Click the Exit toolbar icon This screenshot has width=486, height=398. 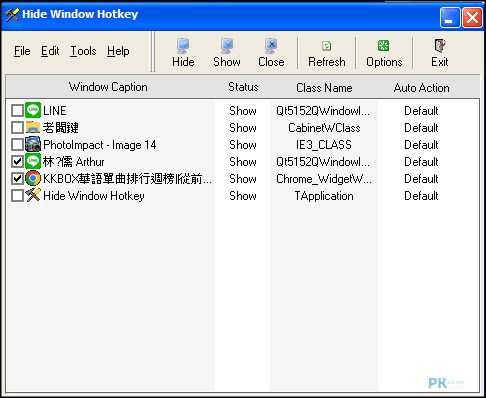(440, 46)
